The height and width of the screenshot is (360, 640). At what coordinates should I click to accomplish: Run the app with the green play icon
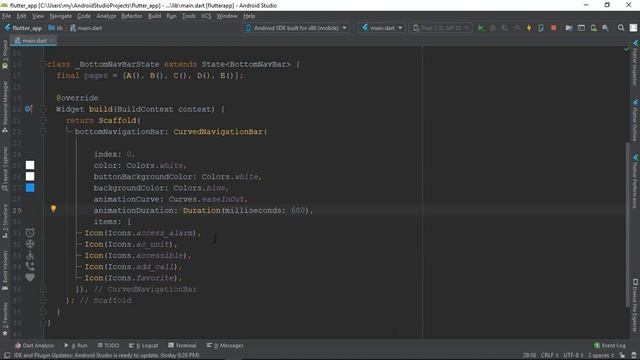coord(481,28)
